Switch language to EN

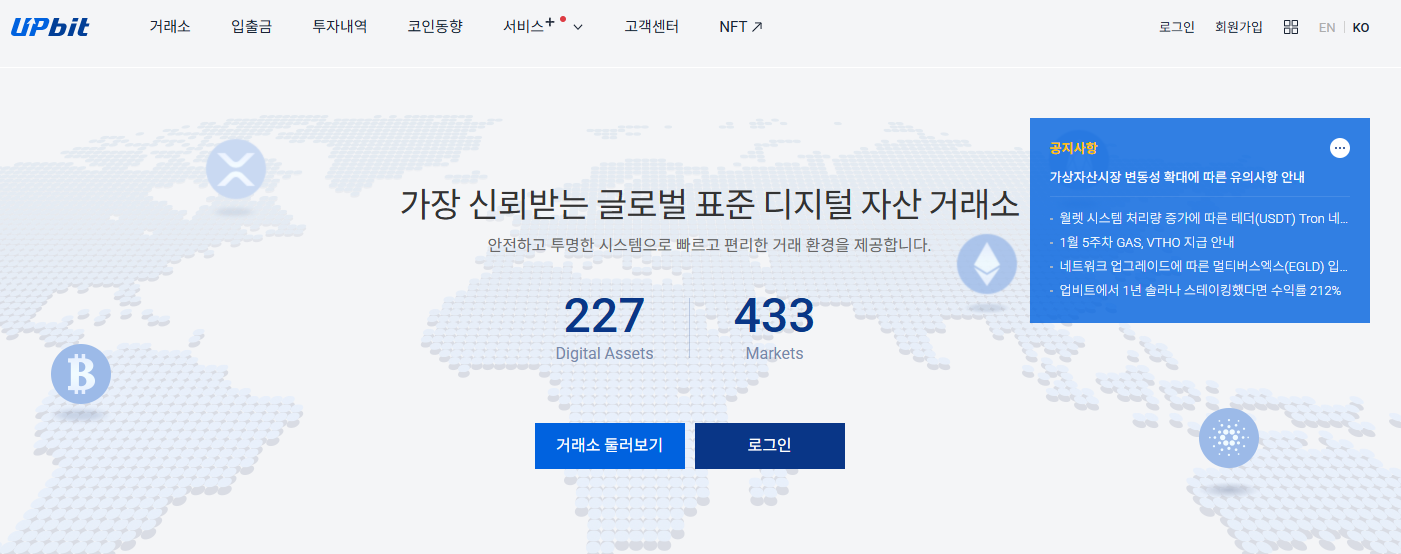[1327, 28]
